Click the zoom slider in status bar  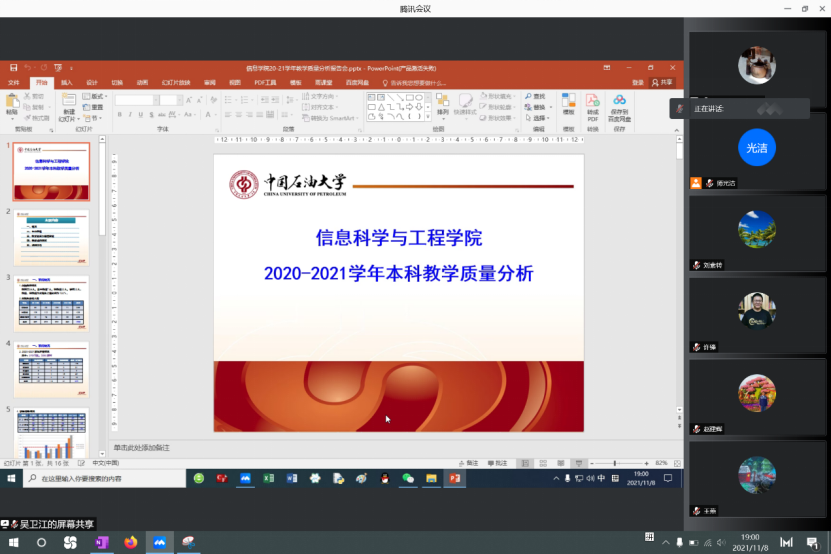pos(616,463)
